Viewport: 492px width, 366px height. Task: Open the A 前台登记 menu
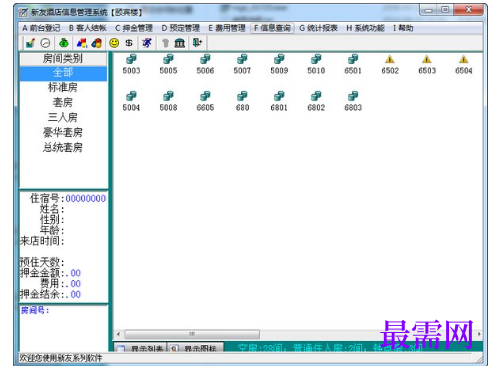click(41, 28)
